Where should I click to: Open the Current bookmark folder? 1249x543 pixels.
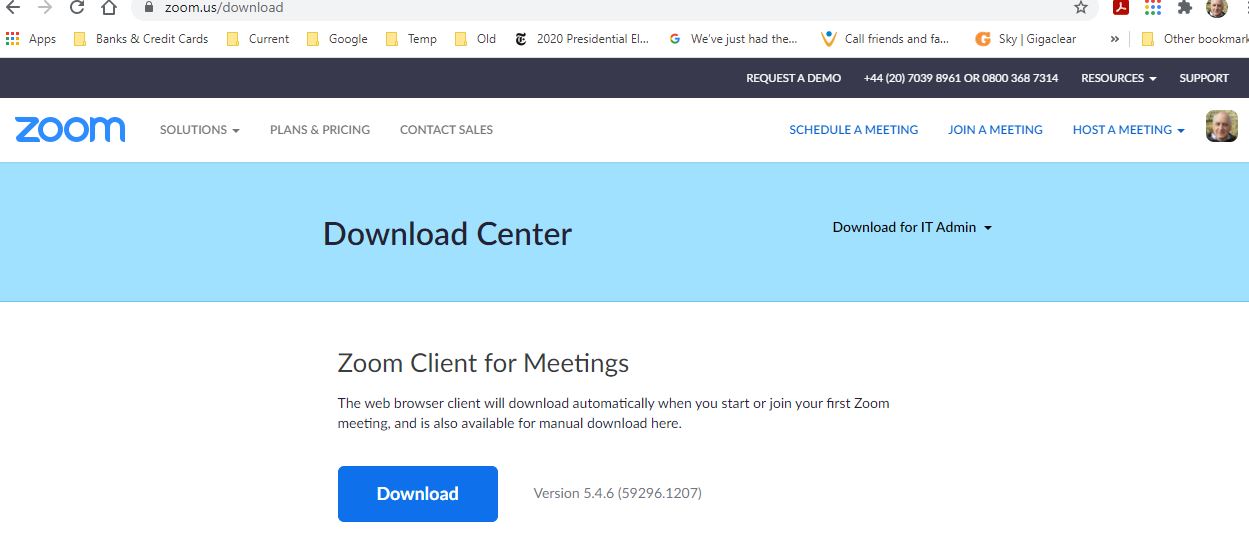258,39
